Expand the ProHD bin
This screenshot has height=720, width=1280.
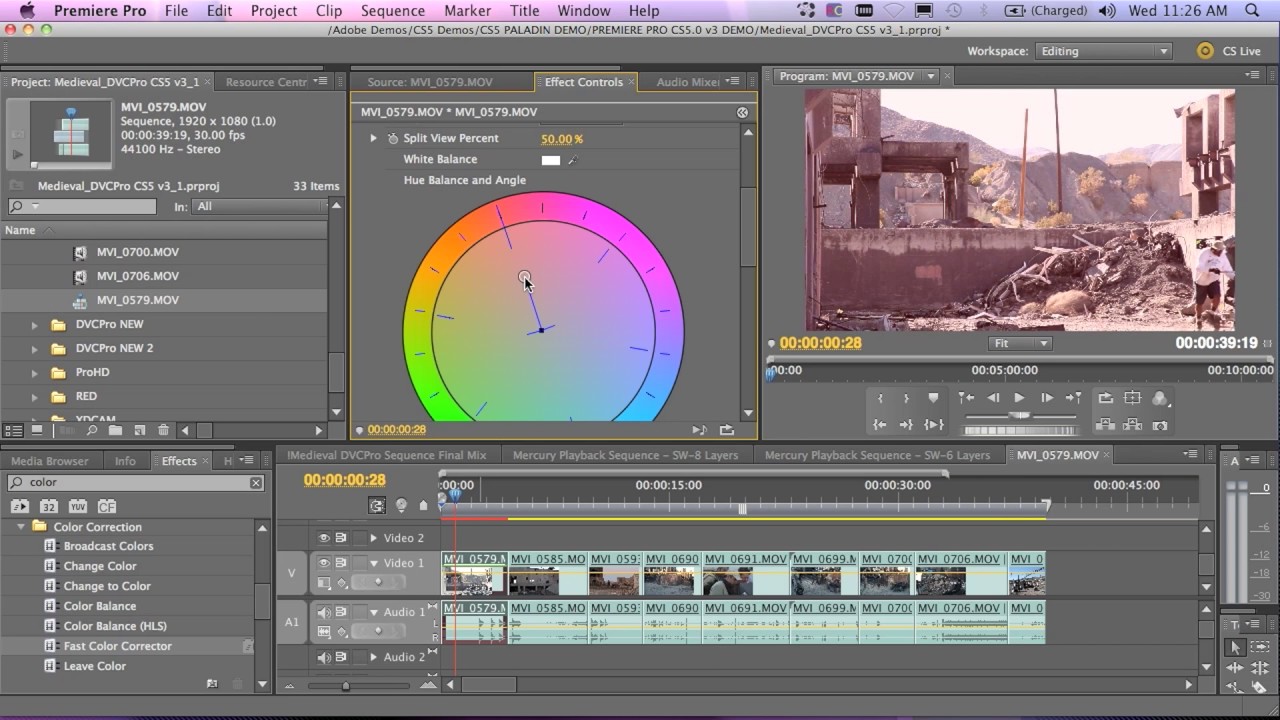[35, 372]
